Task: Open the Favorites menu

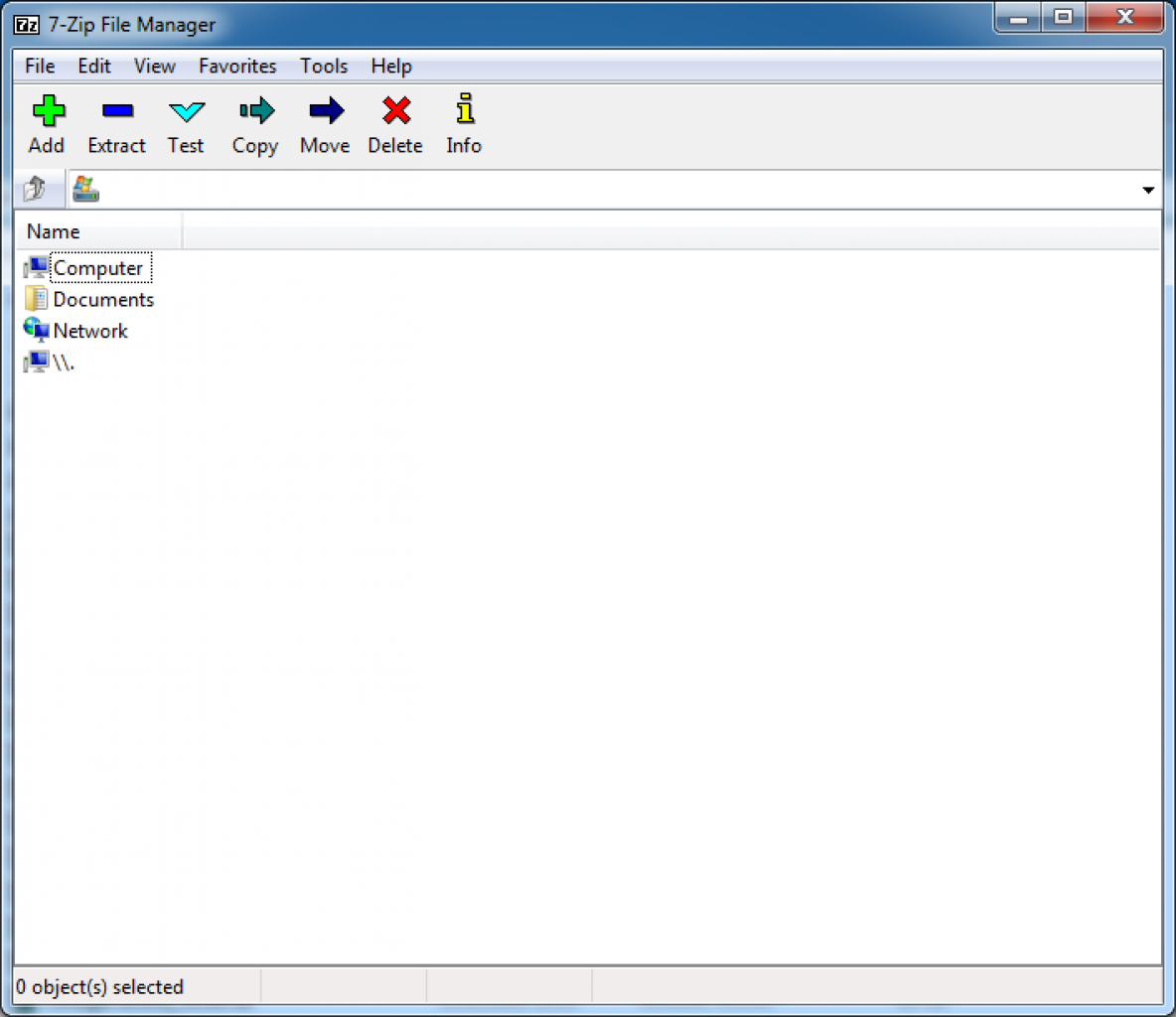Action: pos(237,66)
